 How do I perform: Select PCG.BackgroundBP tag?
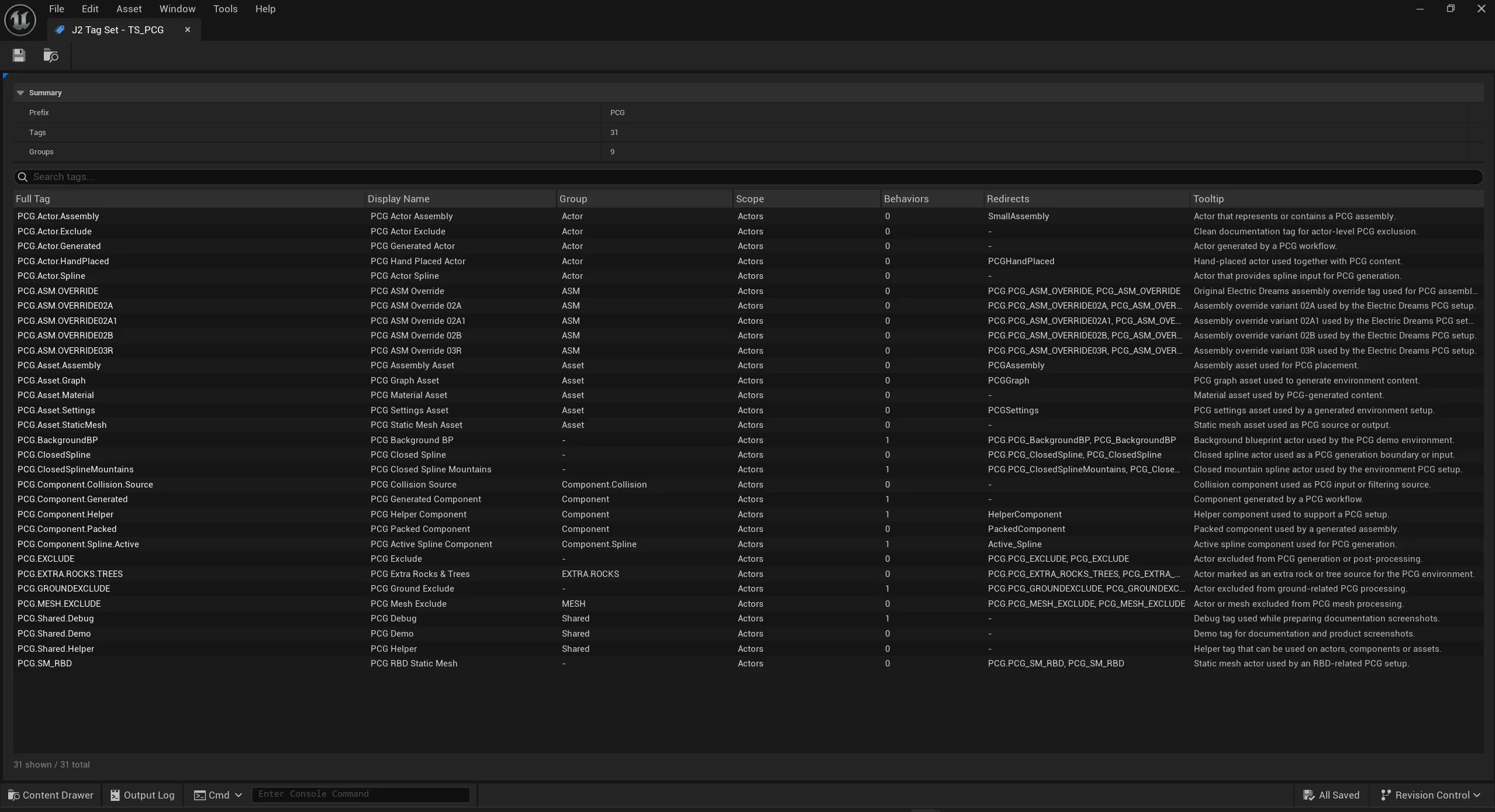pyautogui.click(x=57, y=440)
